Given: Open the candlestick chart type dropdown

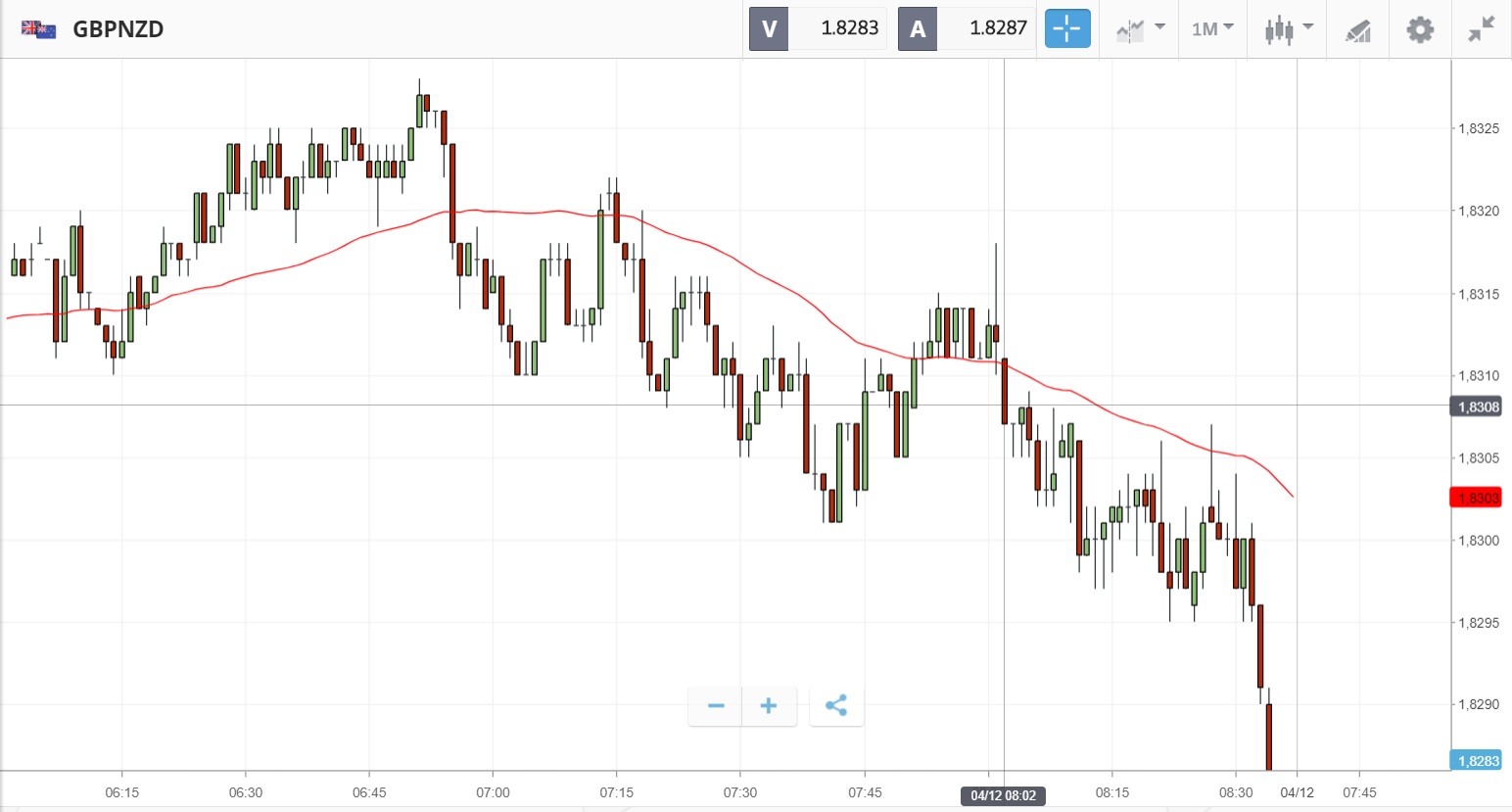Looking at the screenshot, I should pyautogui.click(x=1287, y=28).
